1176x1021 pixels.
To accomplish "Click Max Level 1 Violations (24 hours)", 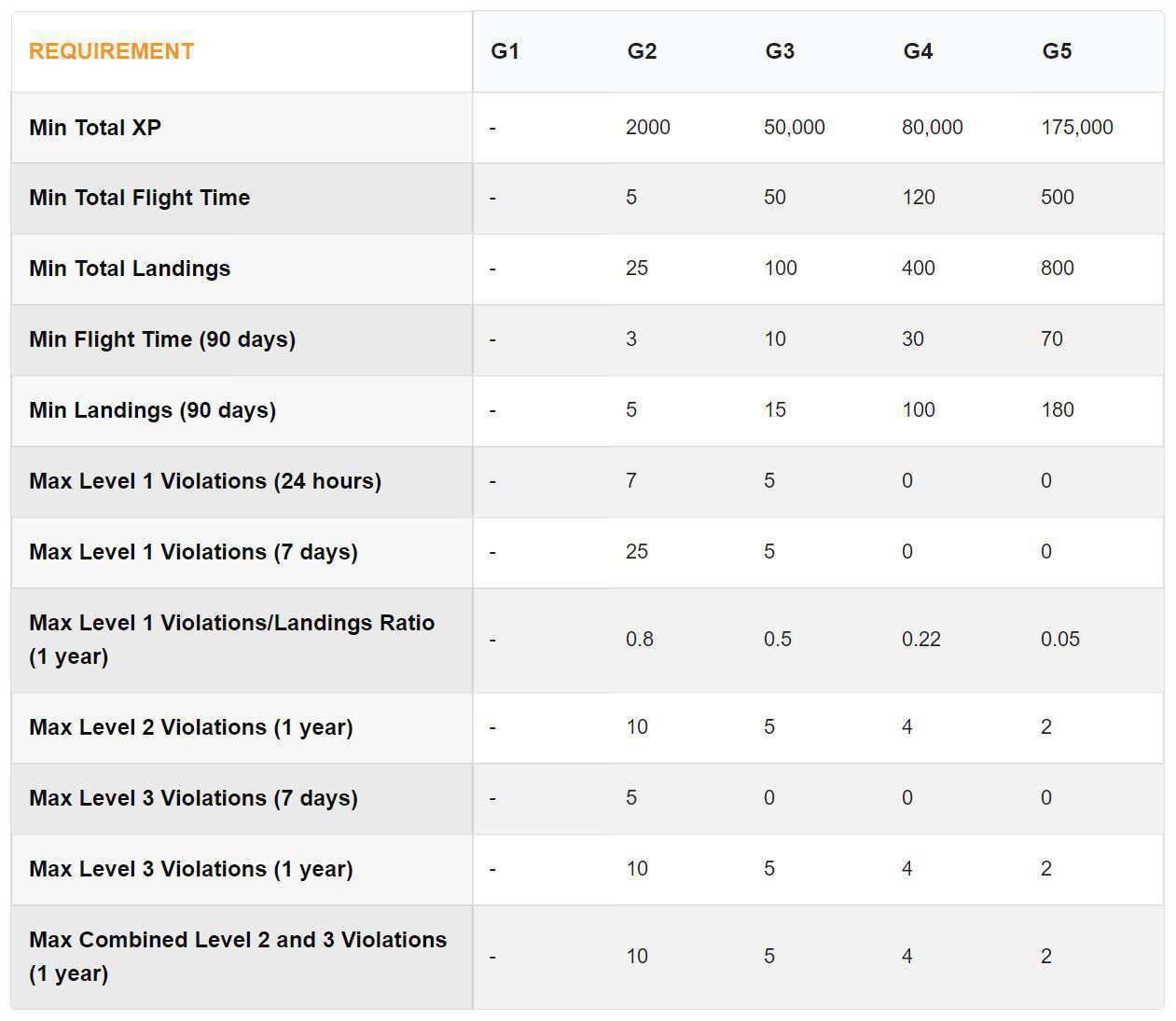I will click(205, 481).
